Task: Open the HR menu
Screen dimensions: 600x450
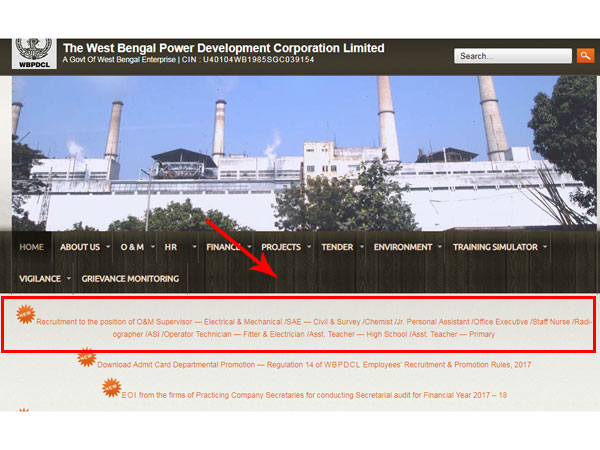Action: 171,247
